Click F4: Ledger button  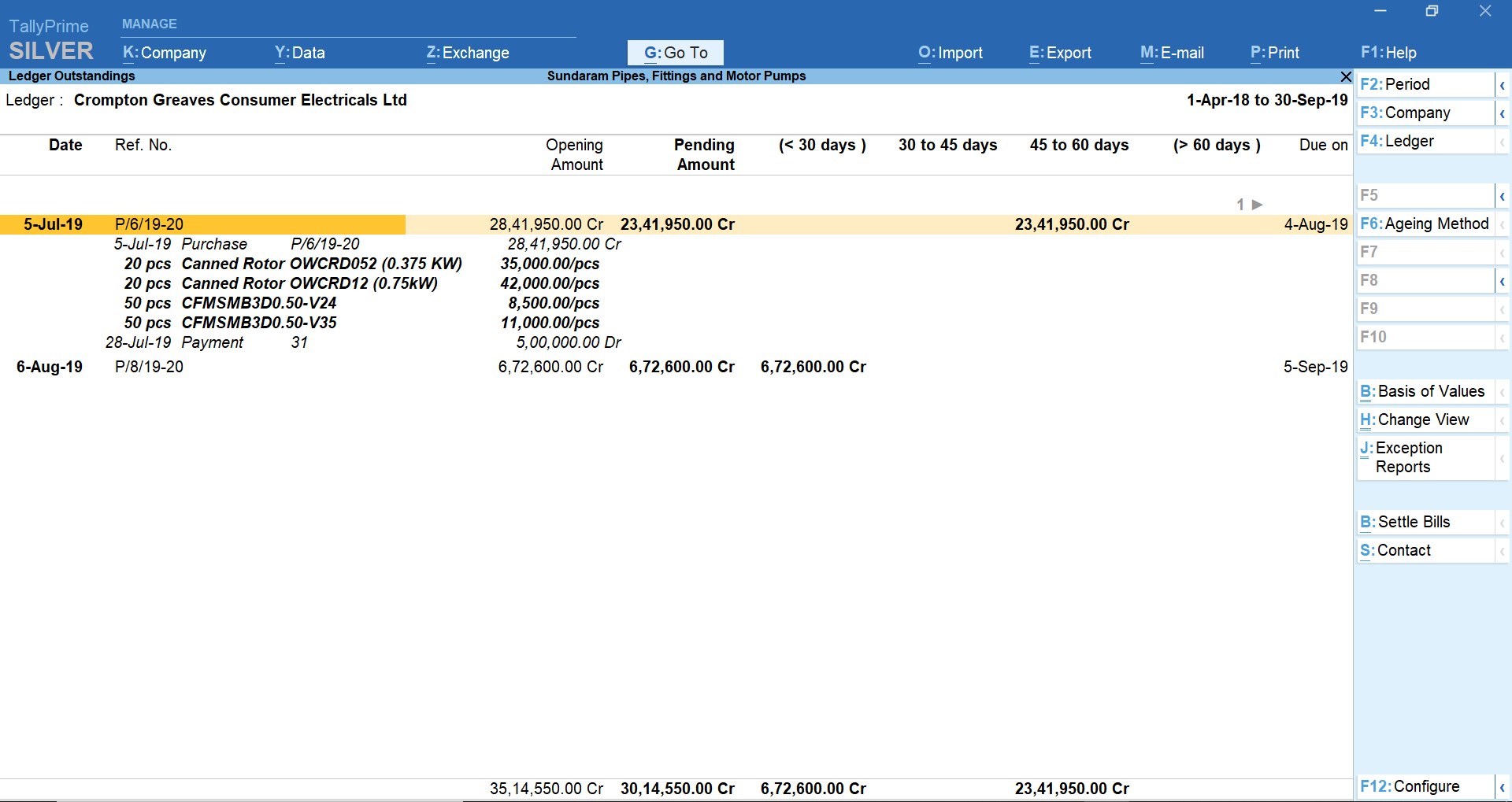(x=1425, y=141)
